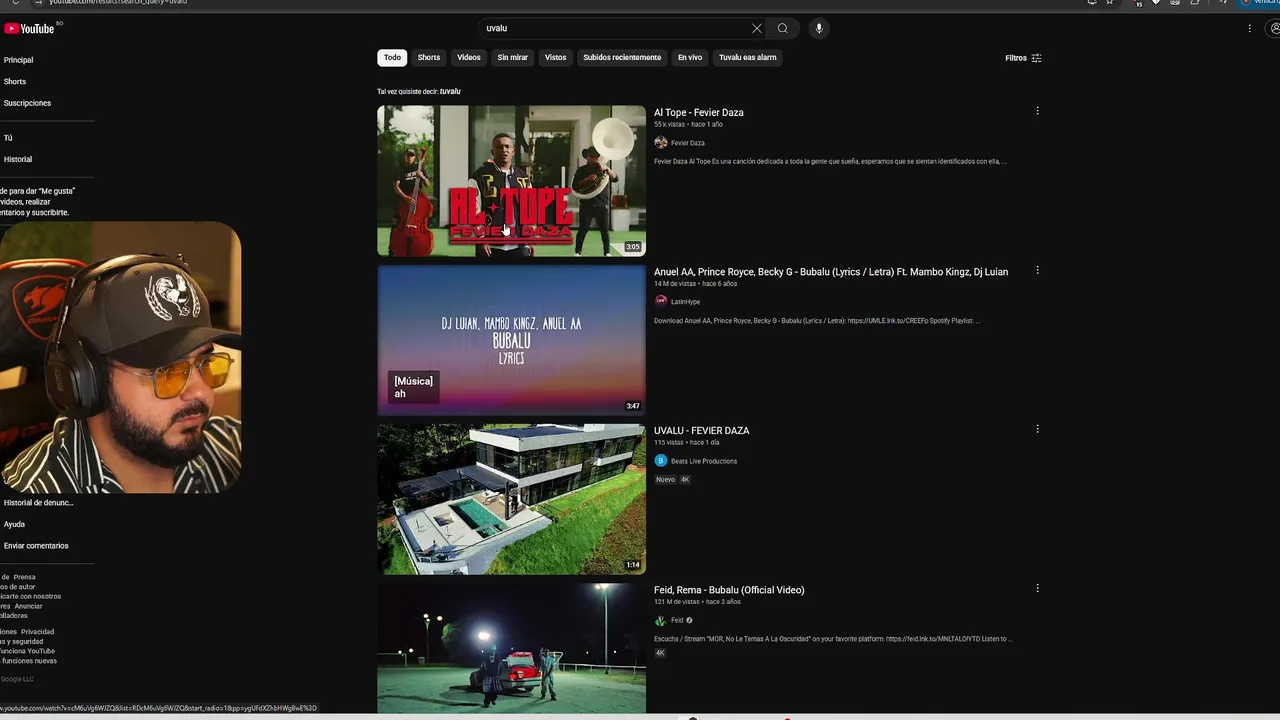
Task: Open Feid channel name link
Action: (677, 620)
